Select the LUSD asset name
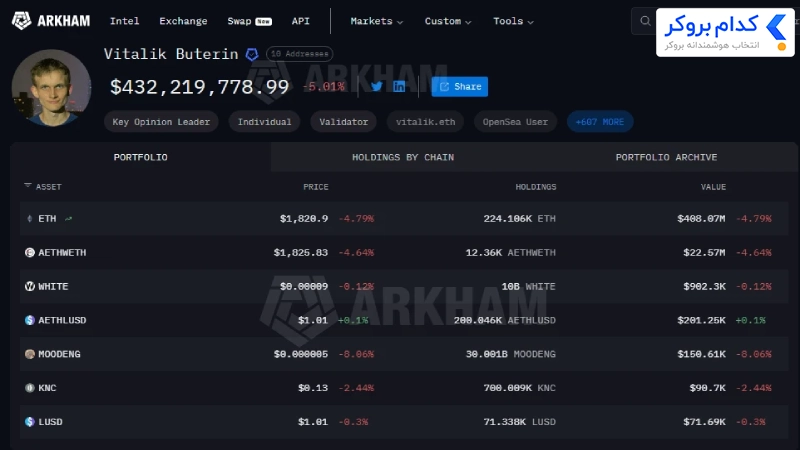The width and height of the screenshot is (800, 450). pos(50,421)
